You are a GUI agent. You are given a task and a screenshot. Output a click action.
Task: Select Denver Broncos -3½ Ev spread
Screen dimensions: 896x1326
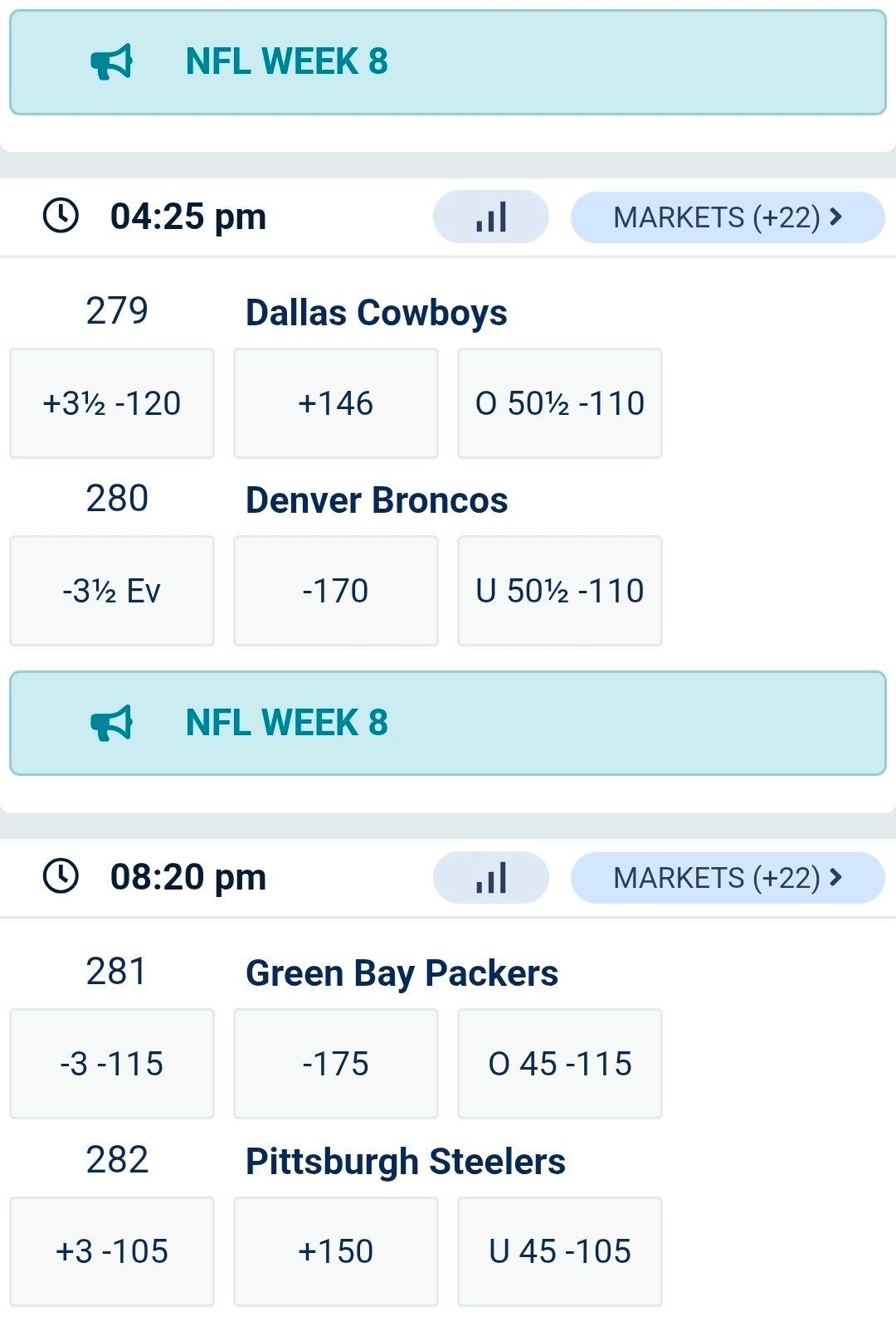112,591
